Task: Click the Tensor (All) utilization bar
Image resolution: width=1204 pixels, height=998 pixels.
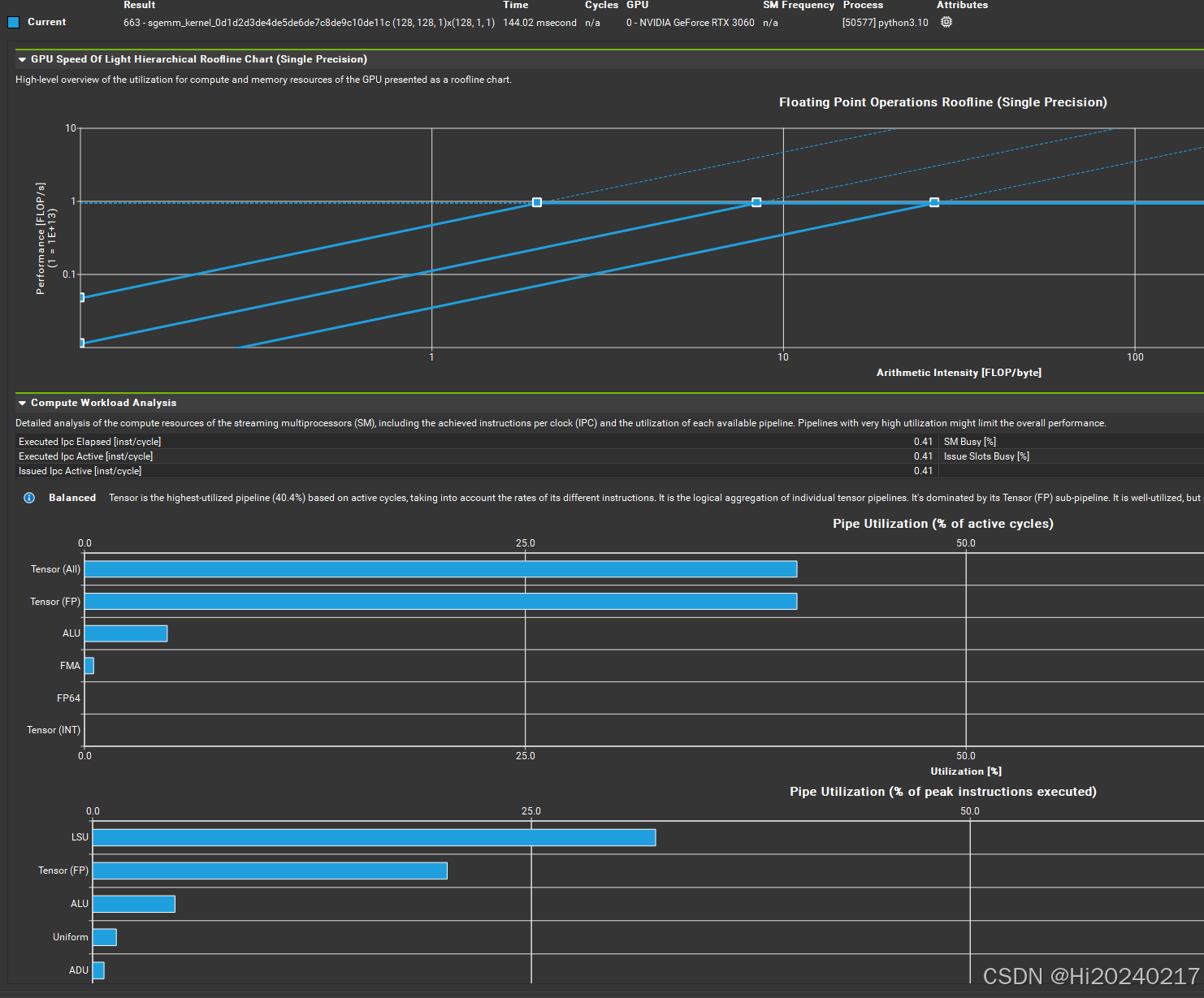Action: [440, 569]
